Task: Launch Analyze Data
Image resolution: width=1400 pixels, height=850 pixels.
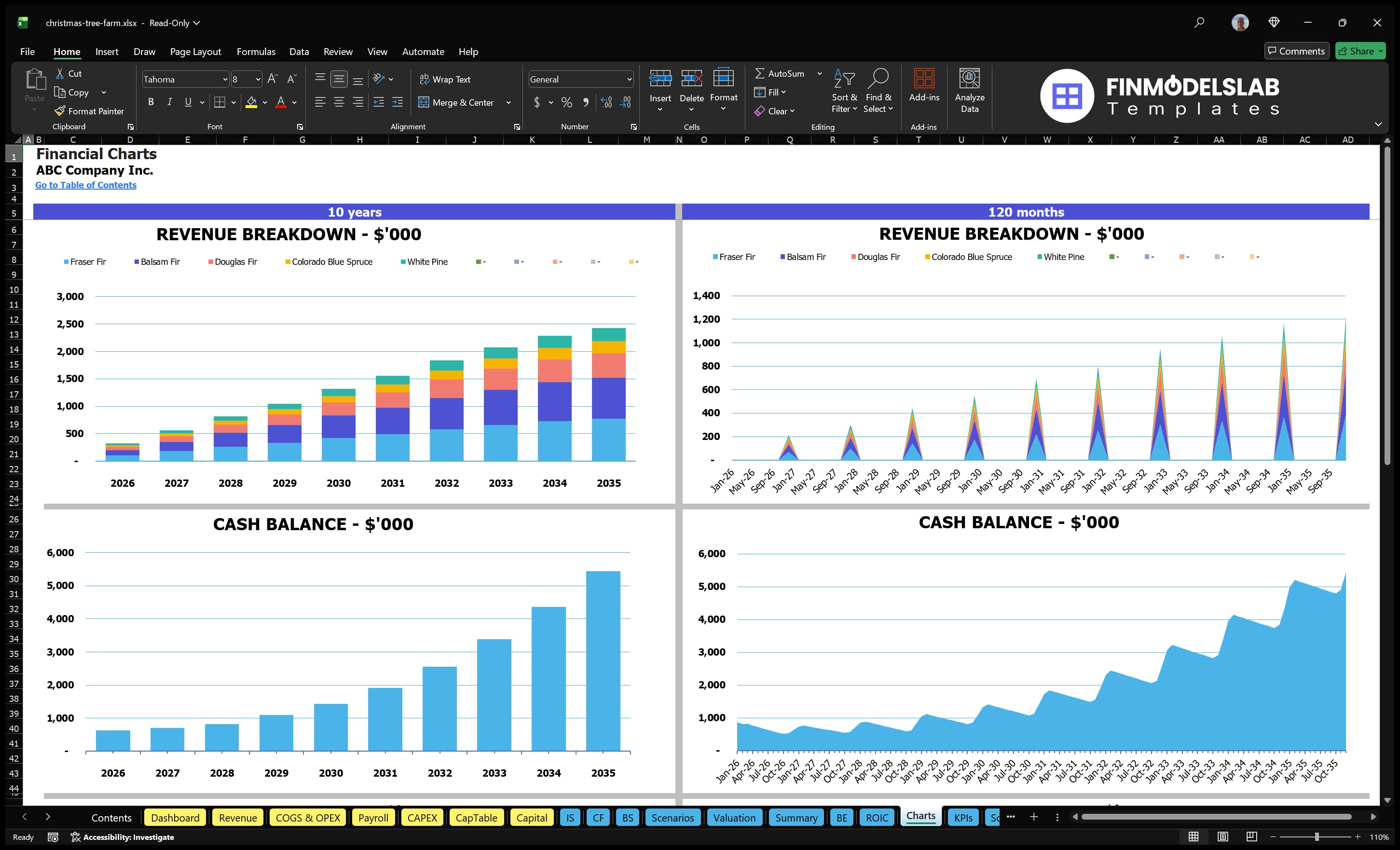Action: point(970,91)
